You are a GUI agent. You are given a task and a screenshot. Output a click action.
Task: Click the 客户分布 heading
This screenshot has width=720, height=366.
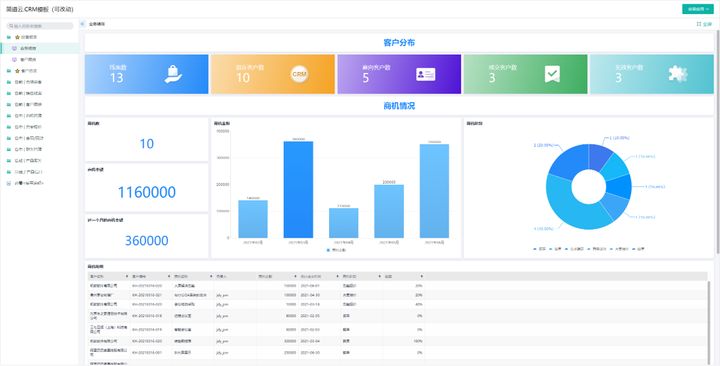coord(399,43)
